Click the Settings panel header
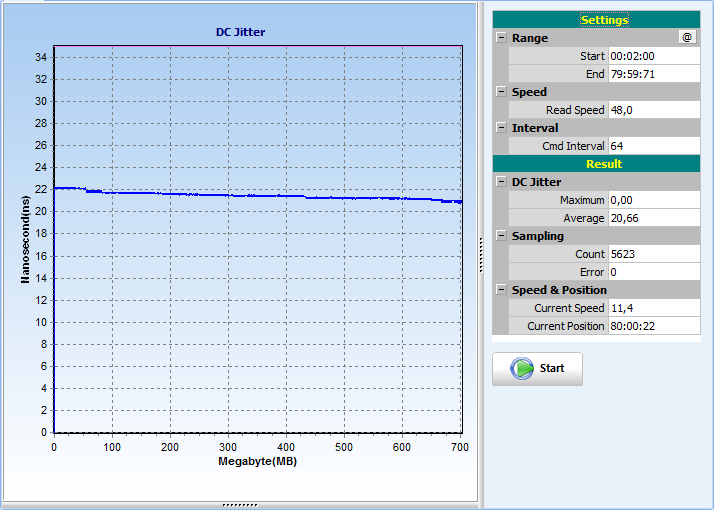714x510 pixels. pyautogui.click(x=596, y=20)
